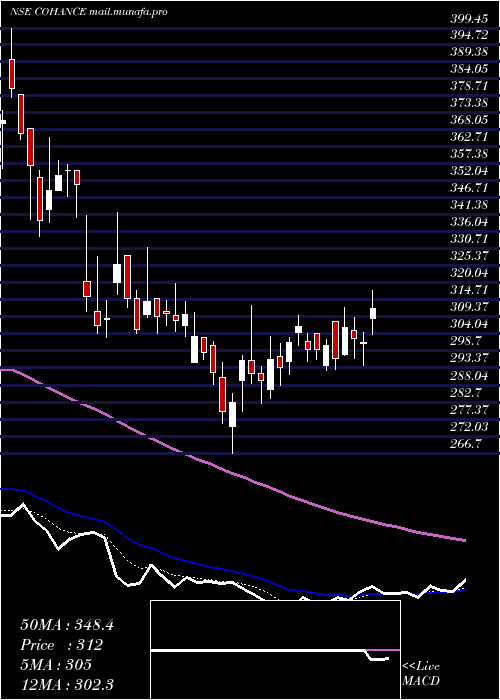This screenshot has height=700, width=500.
Task: Click the 325.37 price axis label
Action: click(468, 256)
